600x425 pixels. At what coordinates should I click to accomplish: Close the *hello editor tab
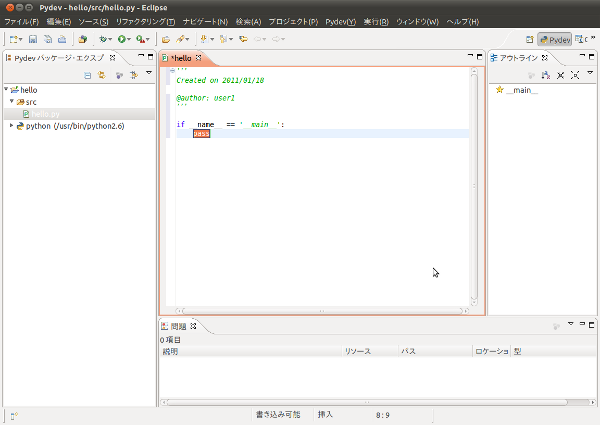pyautogui.click(x=198, y=58)
